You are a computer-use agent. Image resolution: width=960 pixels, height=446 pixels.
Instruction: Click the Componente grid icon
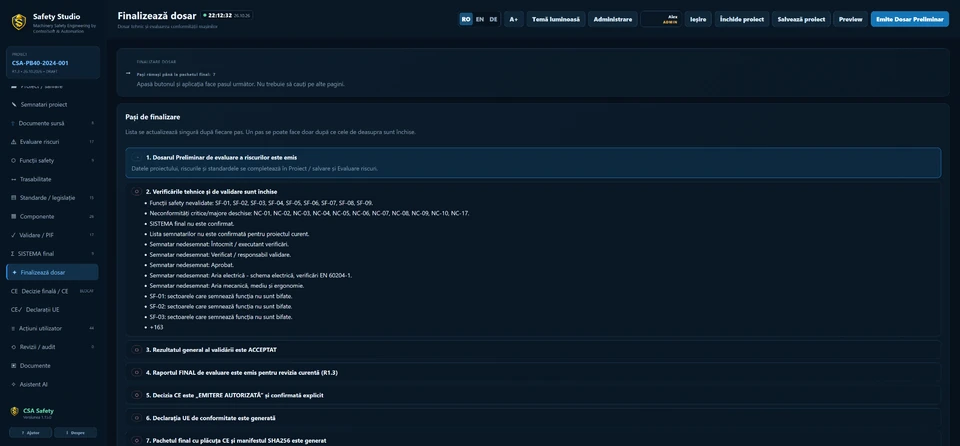click(13, 216)
